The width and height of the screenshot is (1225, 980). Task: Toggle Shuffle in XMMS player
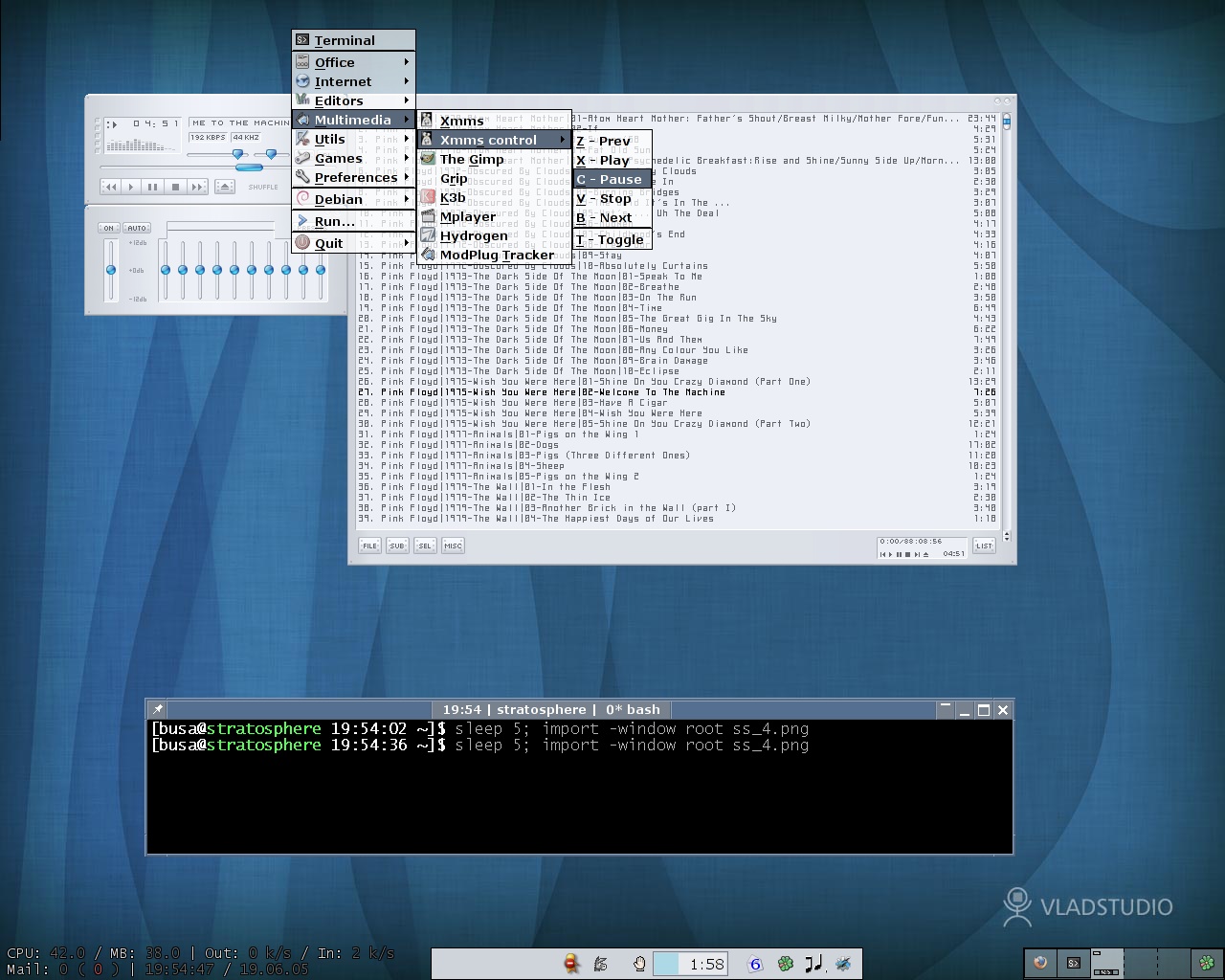263,187
